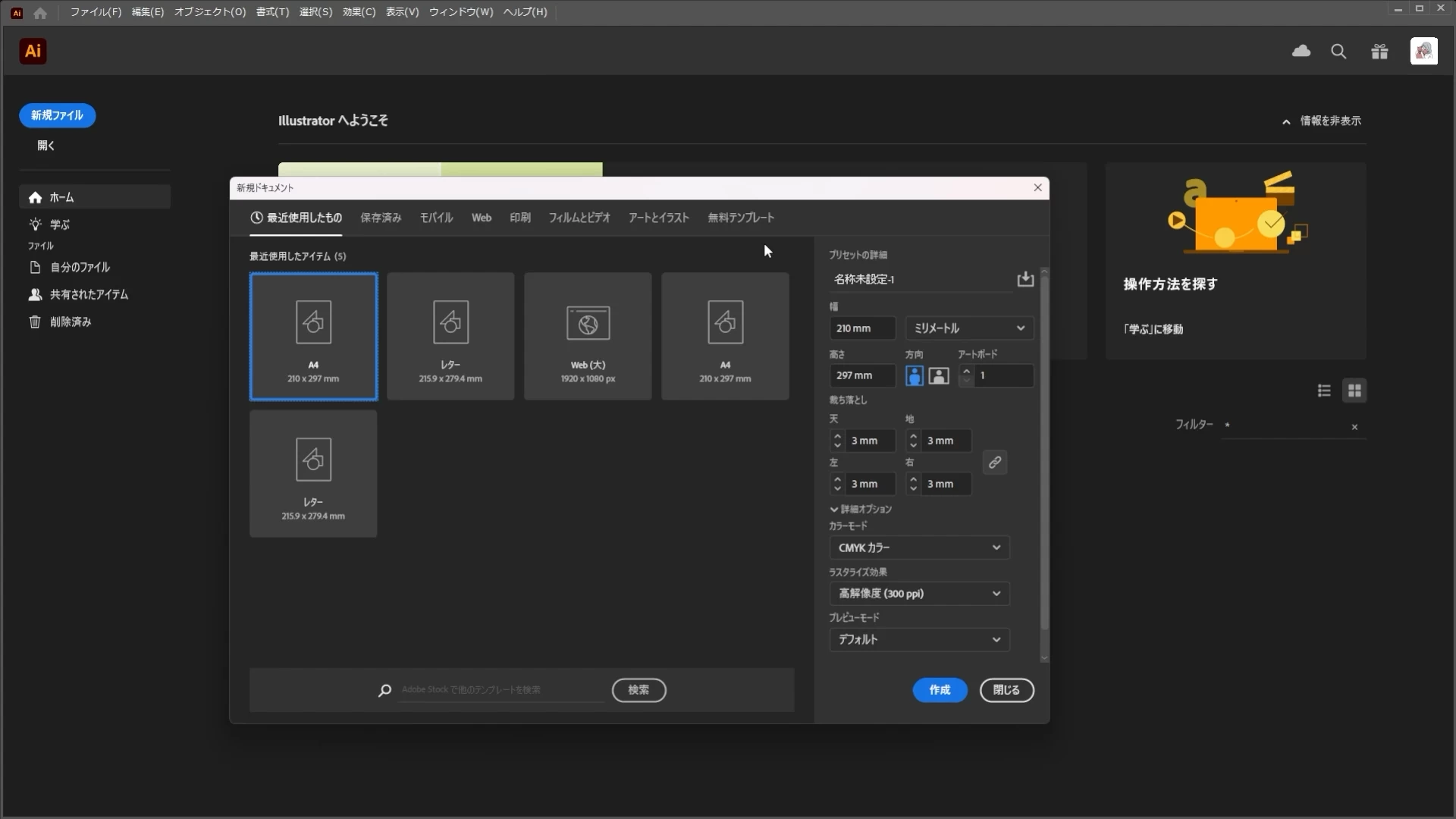Click the 検索 button for Adobe Stock templates

tap(639, 690)
